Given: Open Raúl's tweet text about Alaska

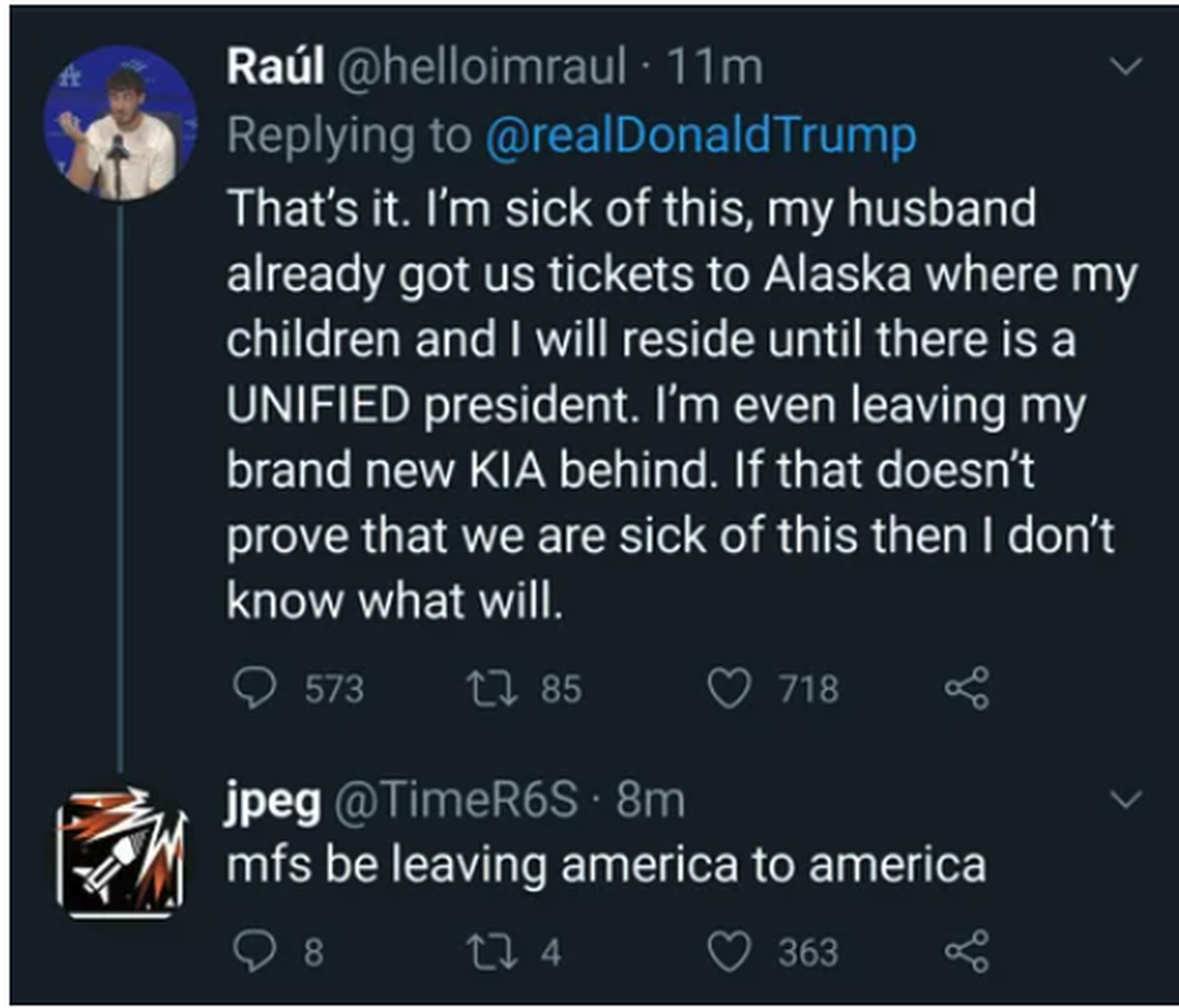Looking at the screenshot, I should tap(681, 406).
